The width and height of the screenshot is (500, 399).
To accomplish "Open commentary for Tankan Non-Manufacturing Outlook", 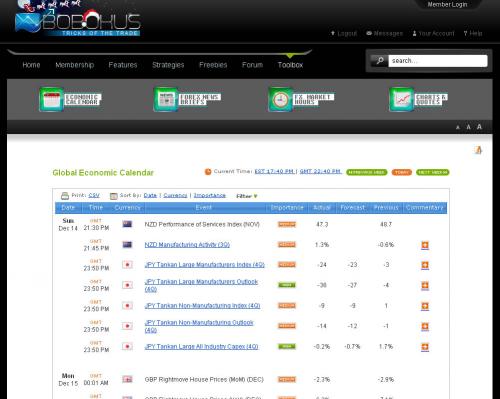I will click(425, 326).
